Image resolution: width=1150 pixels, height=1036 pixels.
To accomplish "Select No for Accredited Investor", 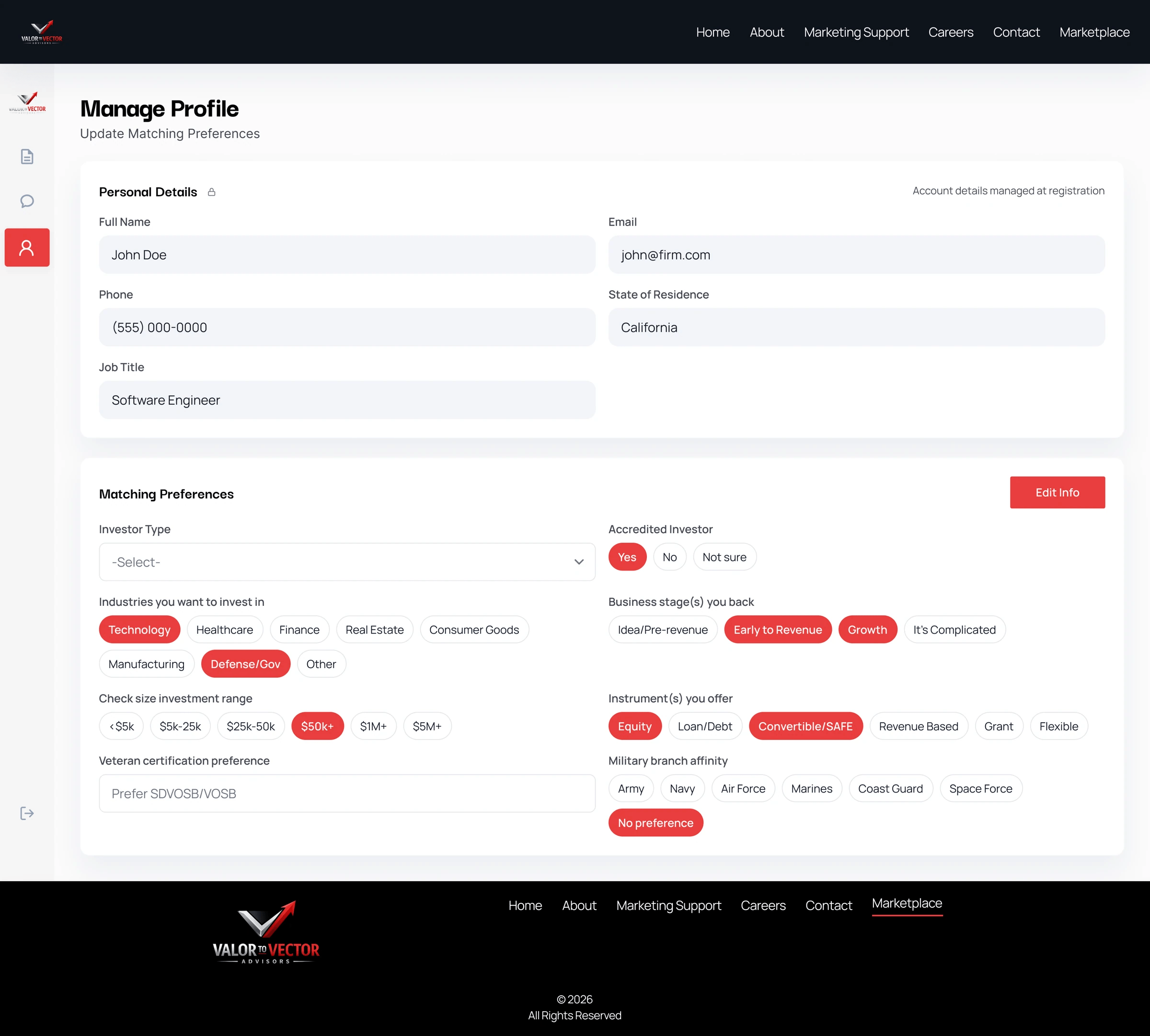I will point(669,557).
